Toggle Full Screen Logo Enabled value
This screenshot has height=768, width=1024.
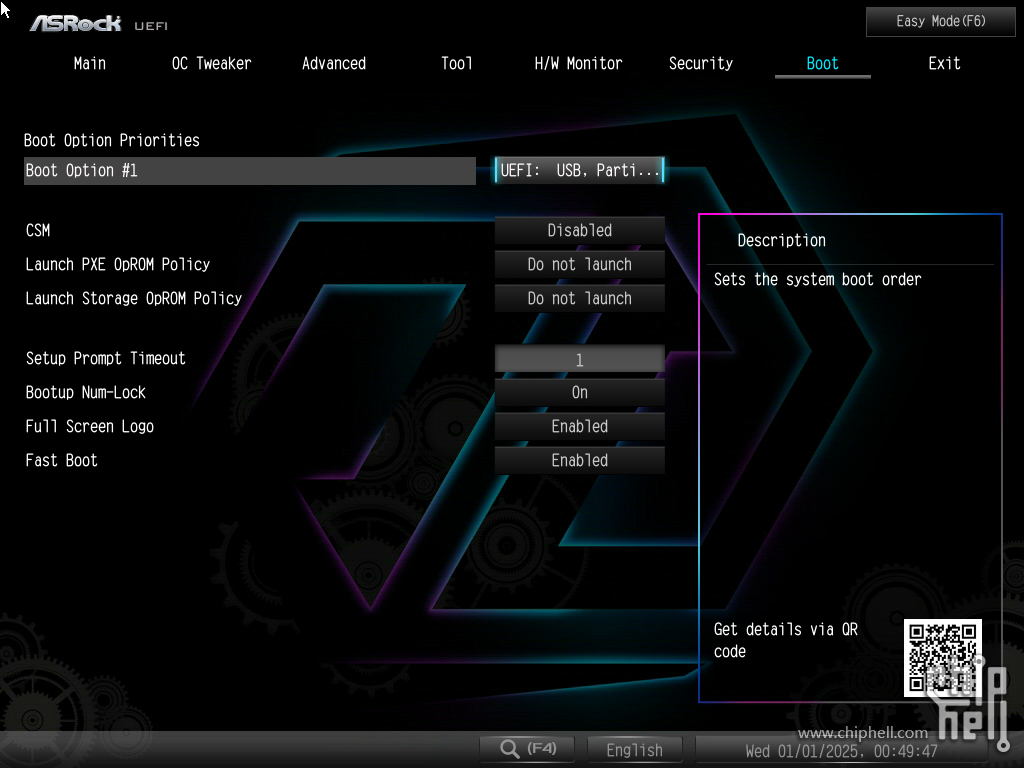[579, 426]
